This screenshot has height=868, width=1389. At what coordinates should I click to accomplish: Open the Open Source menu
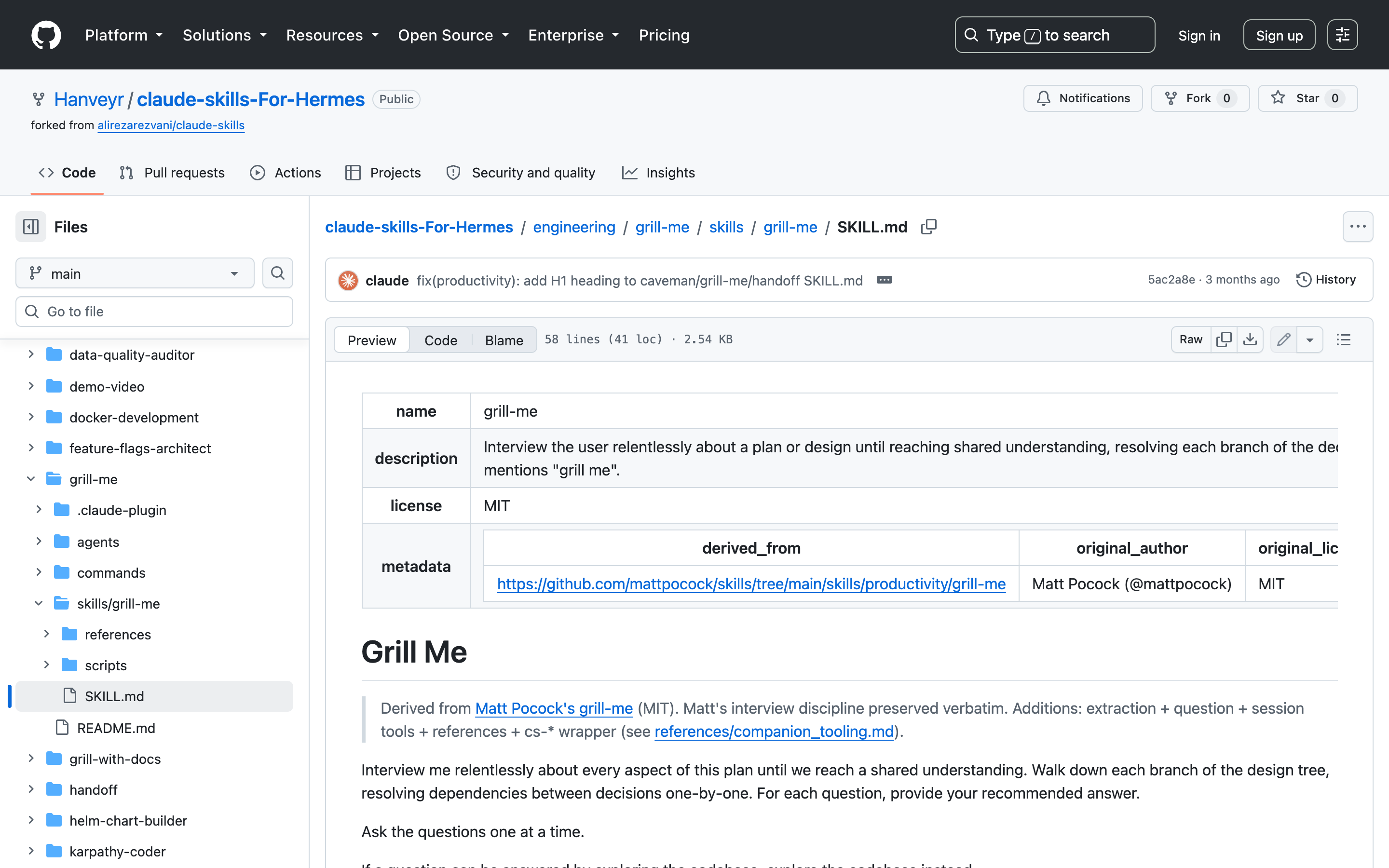pyautogui.click(x=453, y=35)
